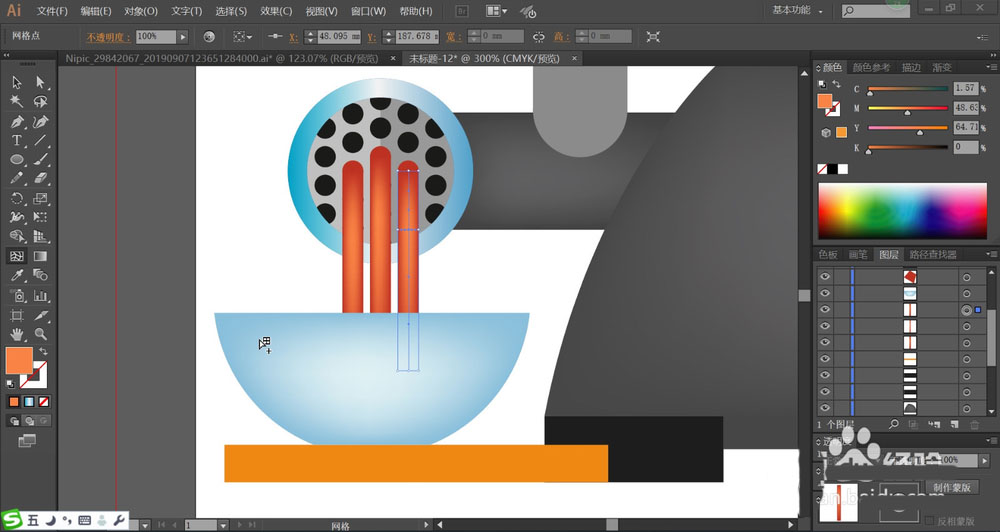This screenshot has height=532, width=1000.
Task: Pick a color from the spectrum bar
Action: point(902,211)
